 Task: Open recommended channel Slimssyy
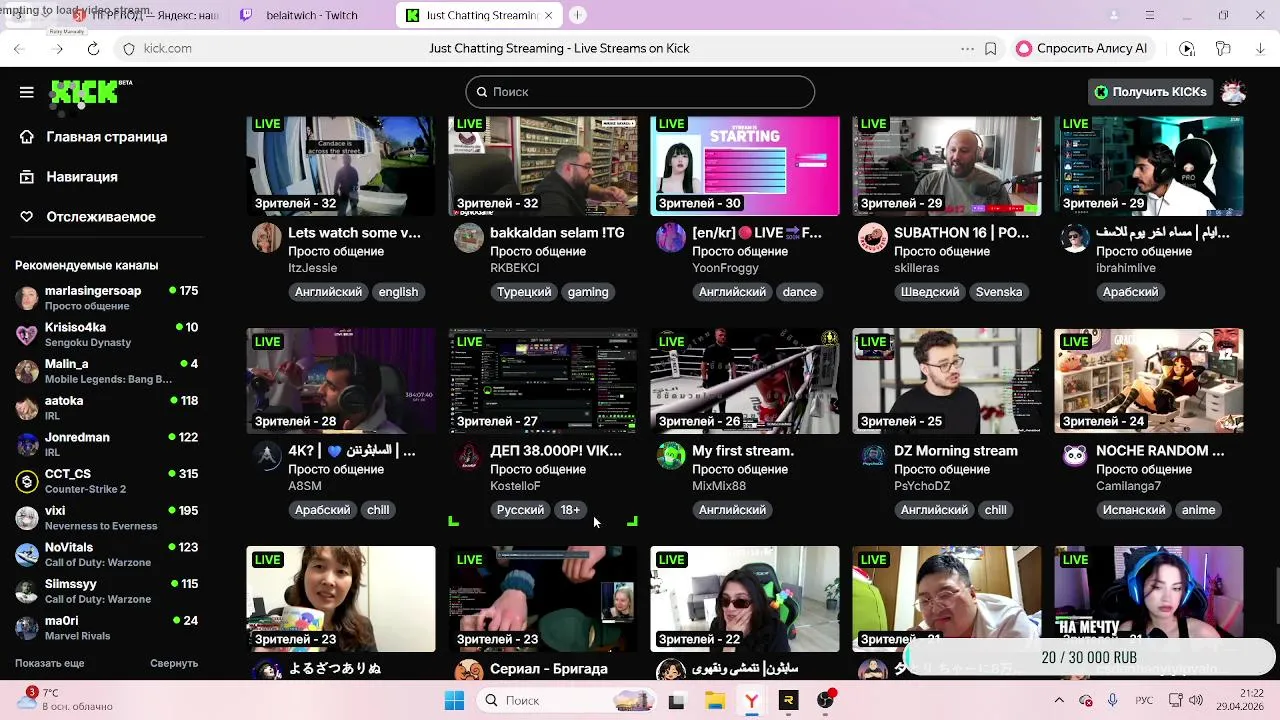(x=106, y=591)
